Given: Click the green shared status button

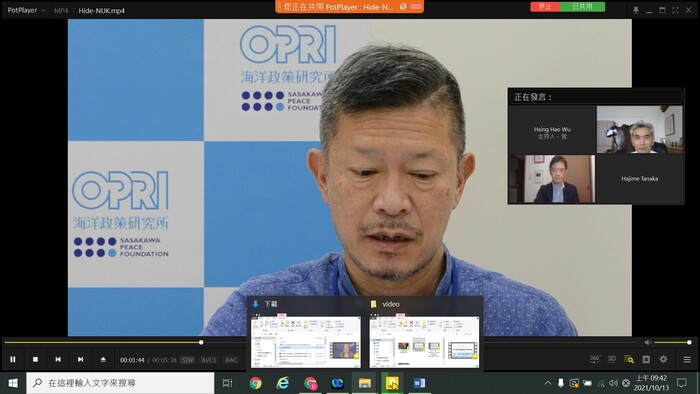Looking at the screenshot, I should tap(582, 6).
